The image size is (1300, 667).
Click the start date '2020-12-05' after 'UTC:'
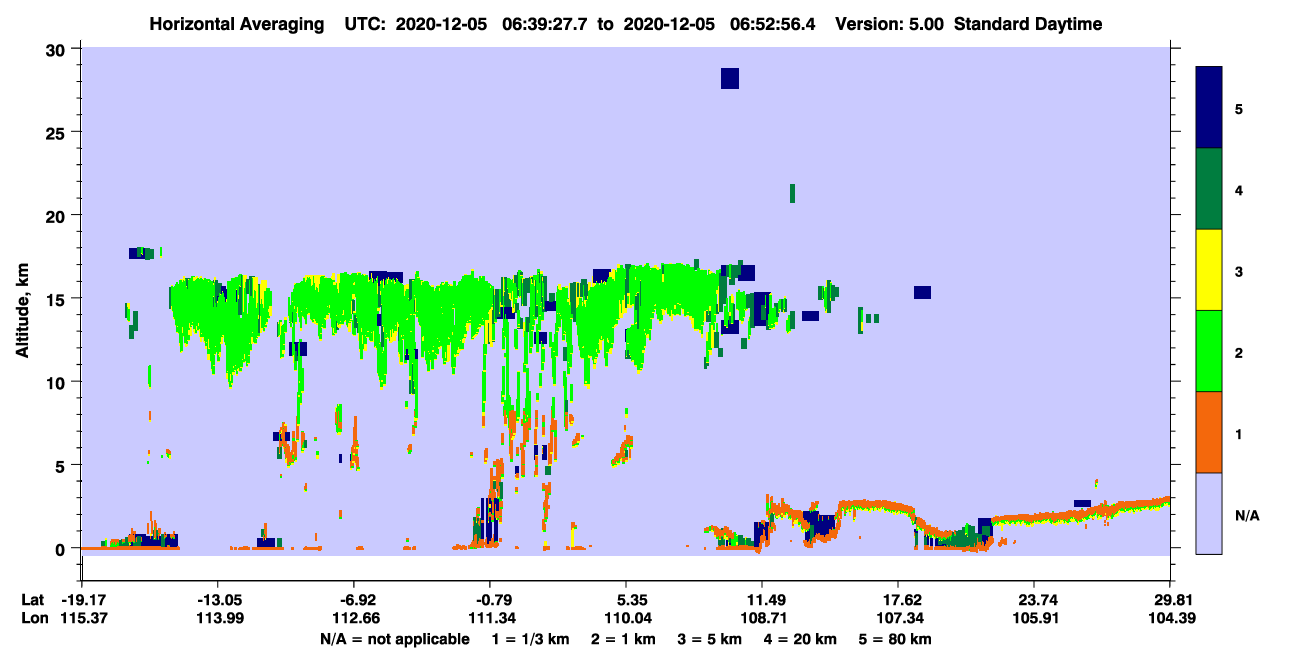[x=443, y=24]
